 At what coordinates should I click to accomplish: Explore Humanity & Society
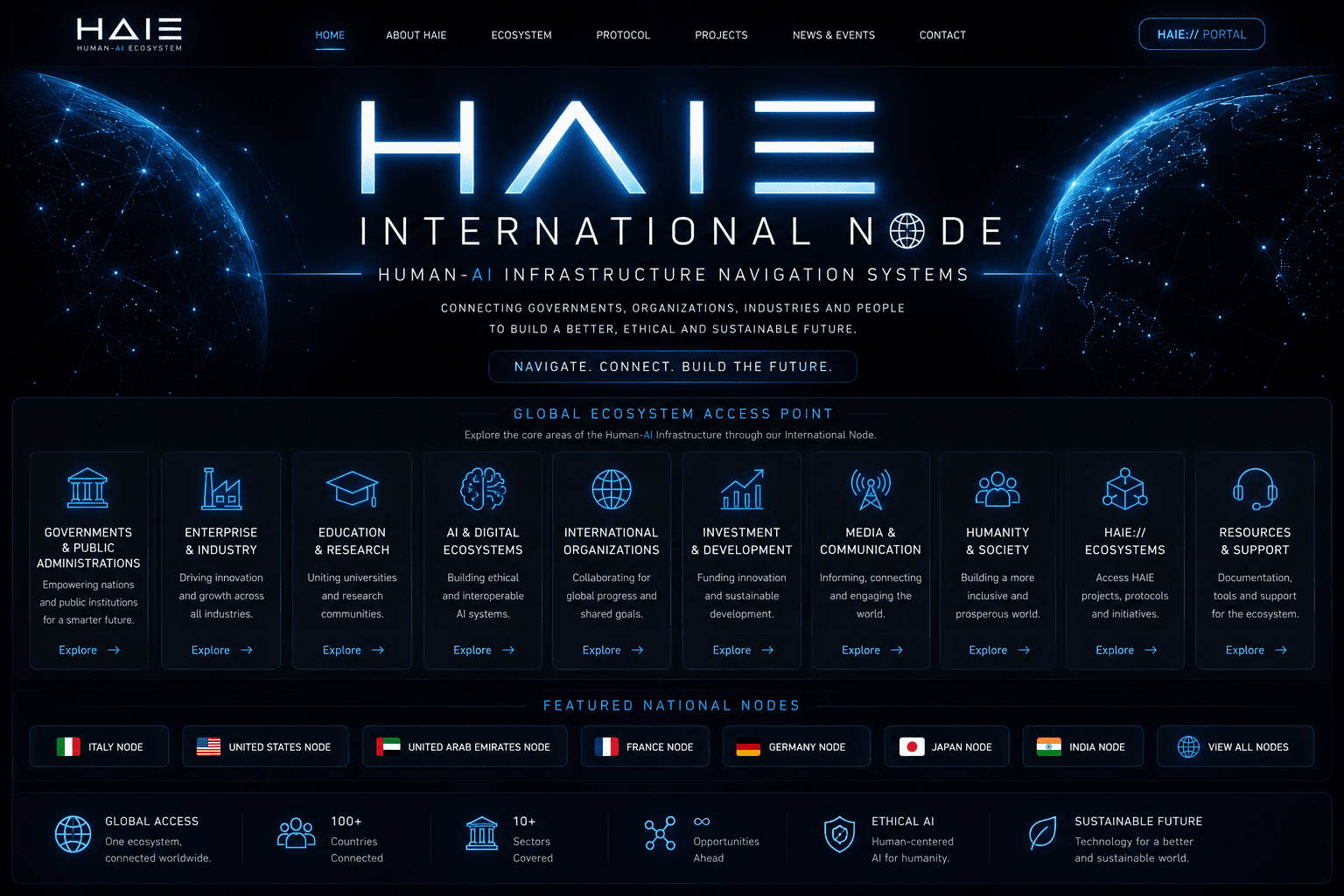[x=999, y=650]
